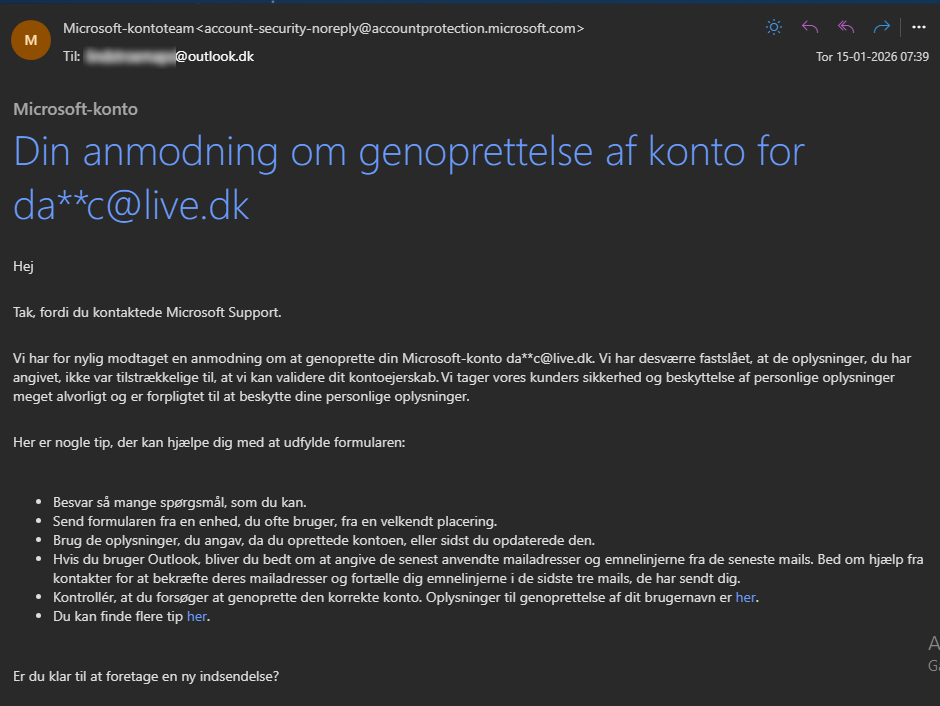Click the Til: recipient label
Viewport: 940px width, 706px height.
[71, 56]
